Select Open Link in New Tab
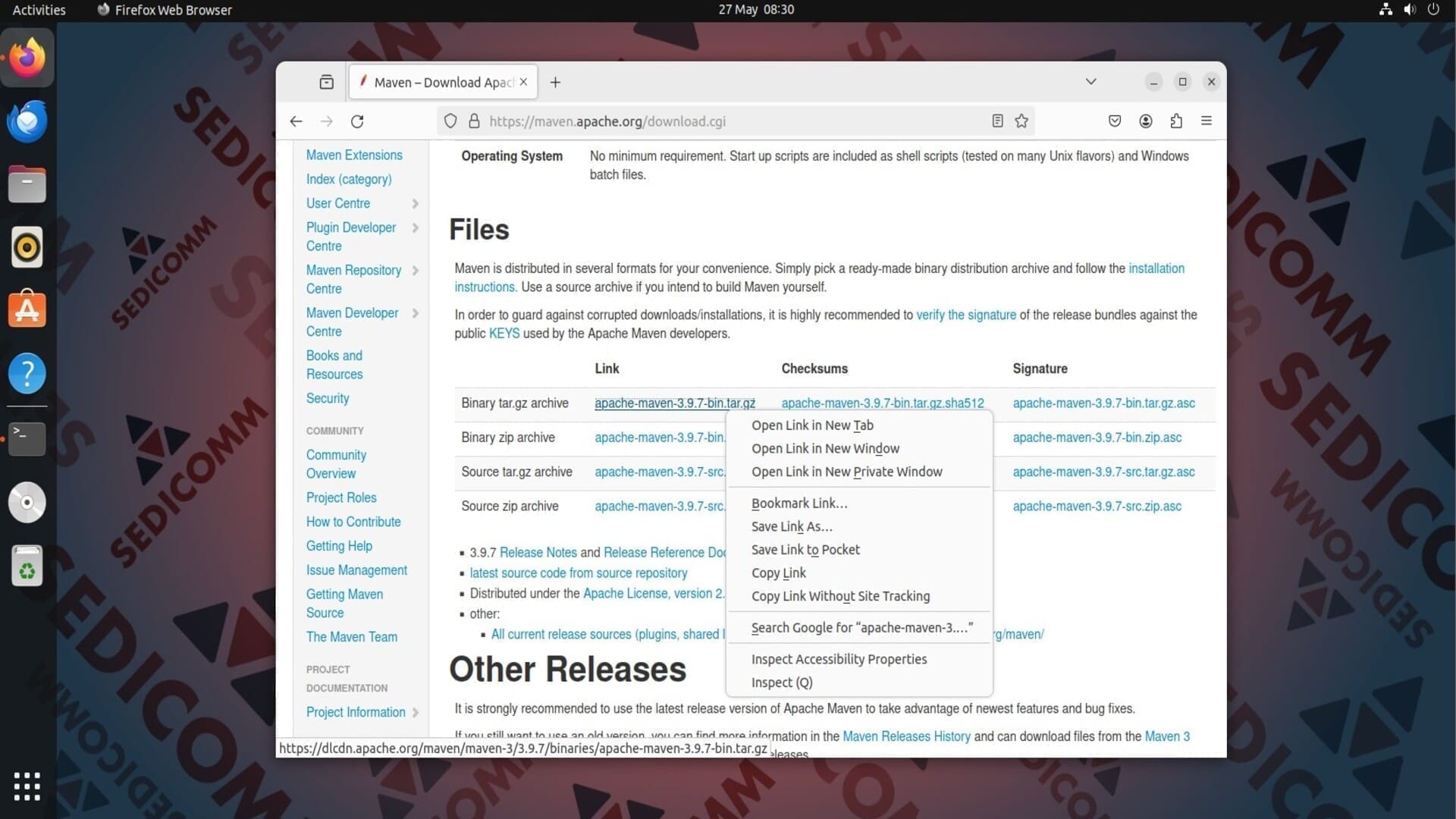This screenshot has width=1456, height=819. point(811,425)
